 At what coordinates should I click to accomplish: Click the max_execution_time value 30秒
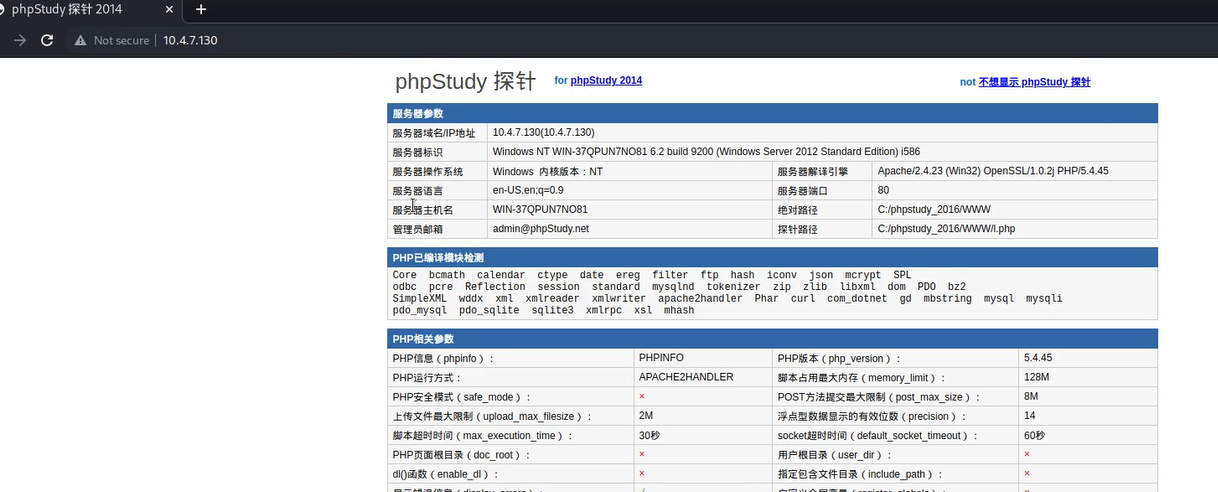(650, 436)
